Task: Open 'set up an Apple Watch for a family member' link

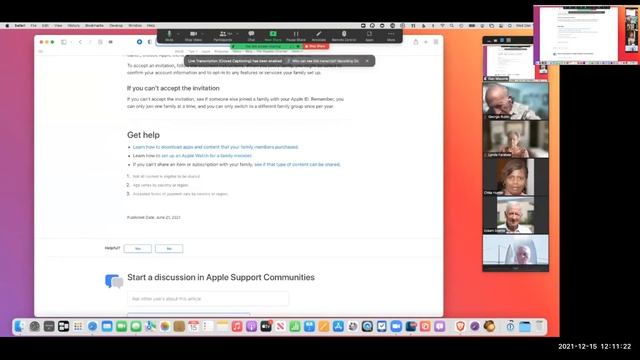Action: [207, 156]
